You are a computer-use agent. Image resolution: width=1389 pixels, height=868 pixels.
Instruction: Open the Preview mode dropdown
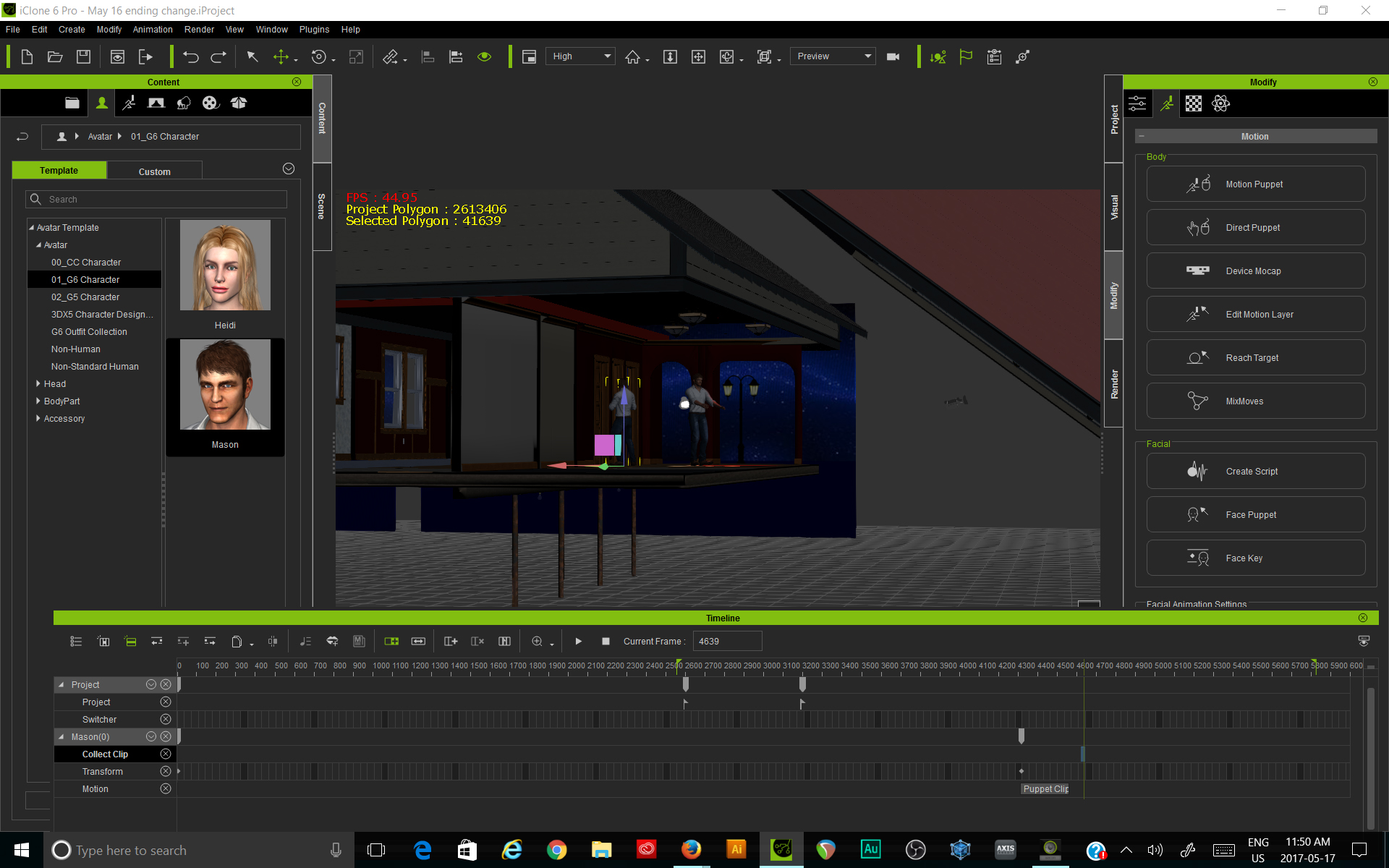click(x=833, y=56)
